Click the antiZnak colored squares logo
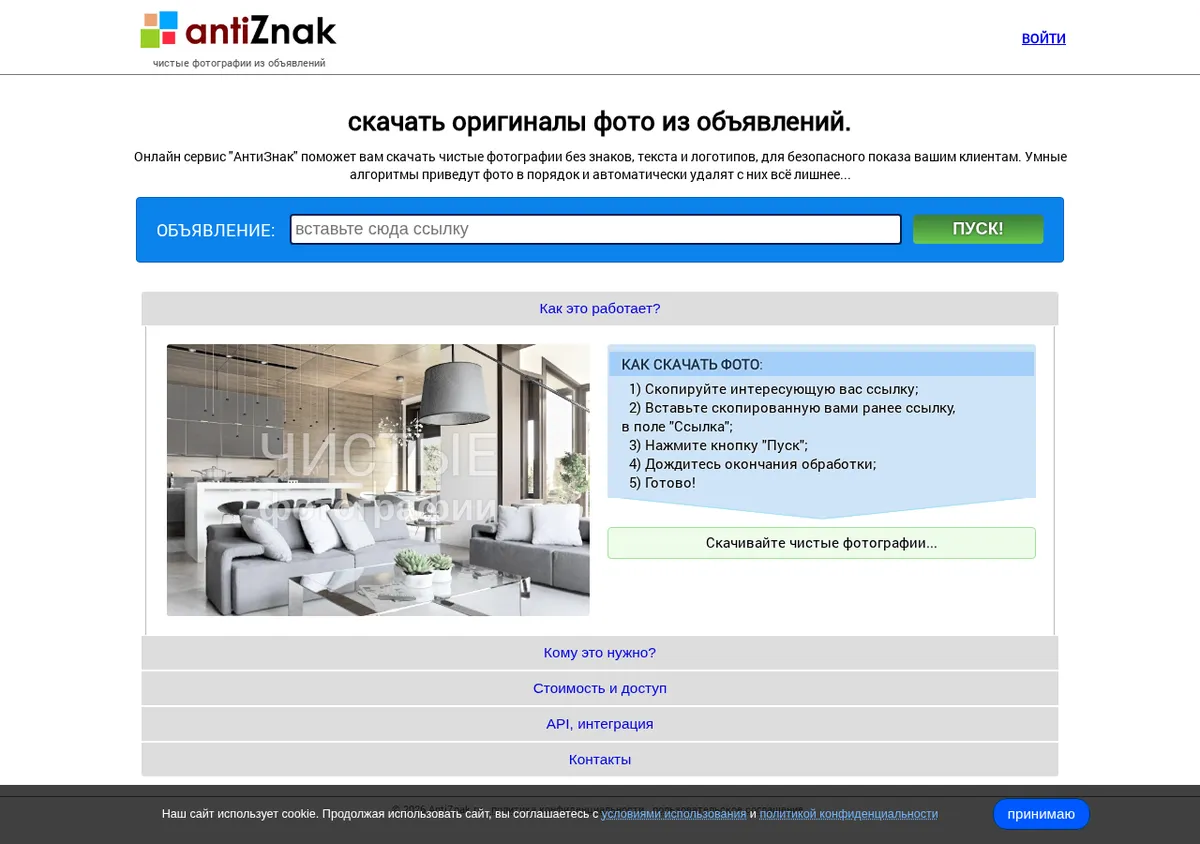This screenshot has width=1200, height=844. 159,30
